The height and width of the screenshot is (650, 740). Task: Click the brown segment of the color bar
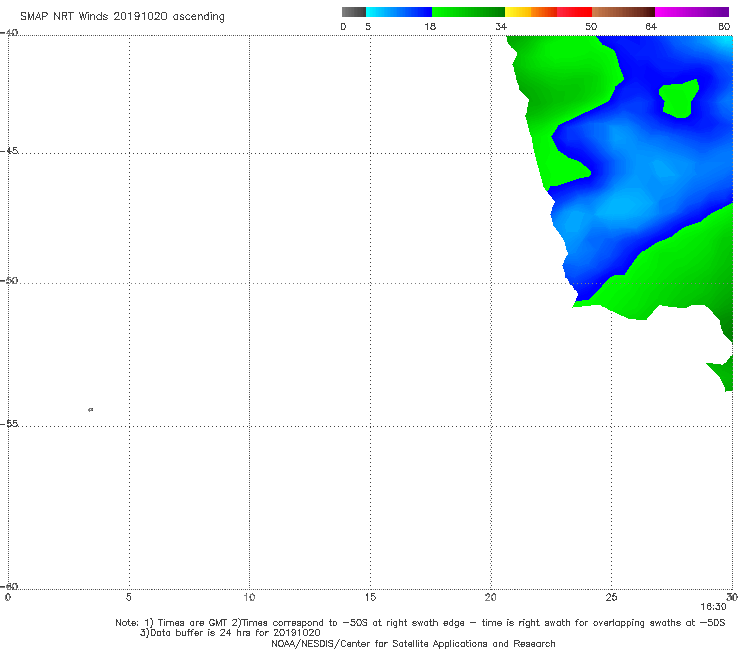tap(623, 12)
